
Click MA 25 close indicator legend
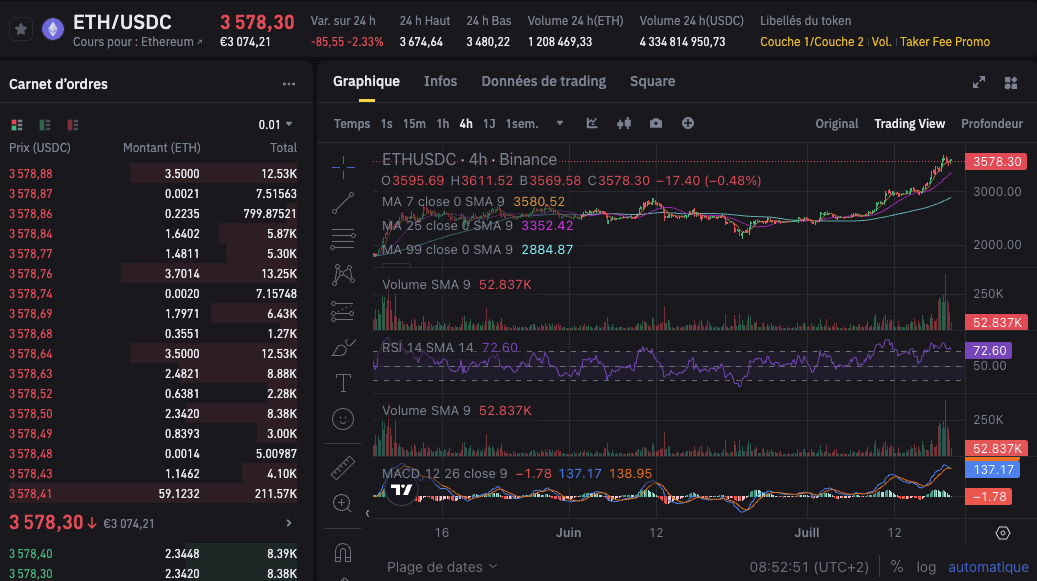pyautogui.click(x=477, y=225)
